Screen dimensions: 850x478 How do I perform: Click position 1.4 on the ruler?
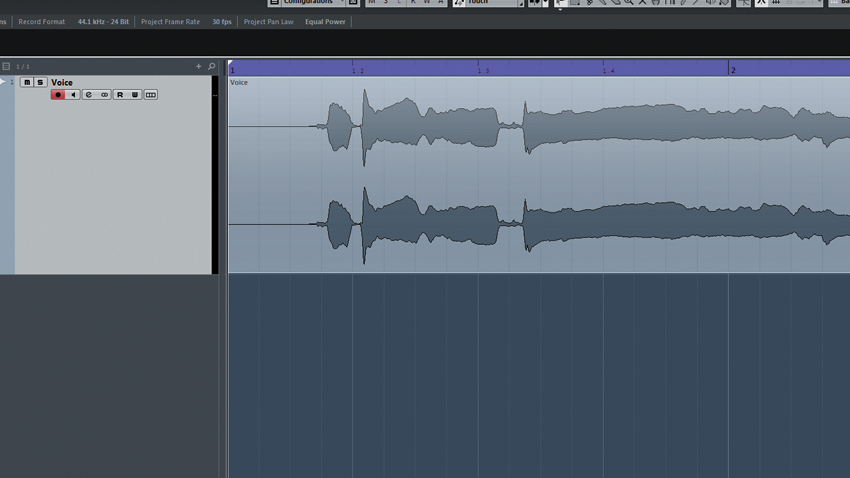[x=609, y=70]
